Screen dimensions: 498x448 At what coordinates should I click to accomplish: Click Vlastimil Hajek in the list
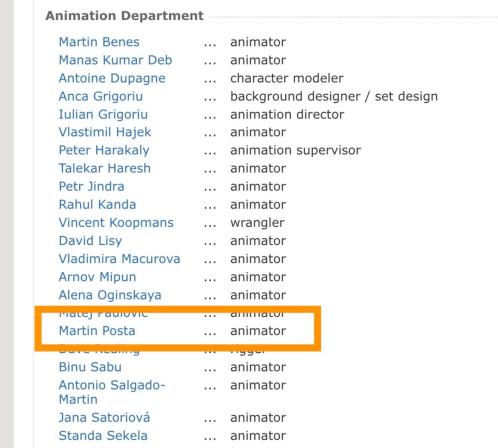coord(105,132)
